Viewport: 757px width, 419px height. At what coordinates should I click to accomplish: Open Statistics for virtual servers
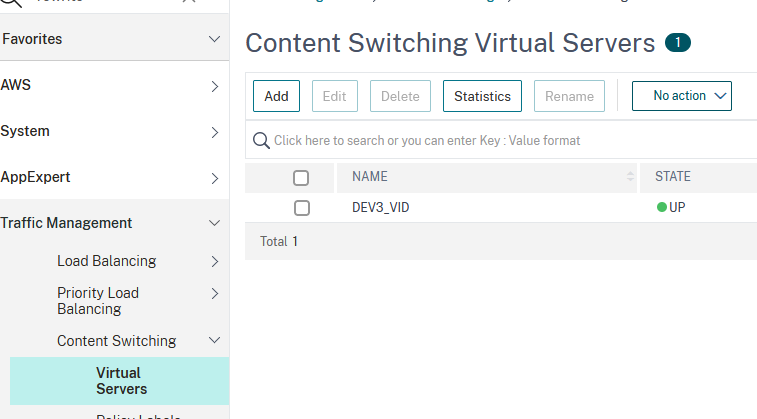[x=482, y=96]
